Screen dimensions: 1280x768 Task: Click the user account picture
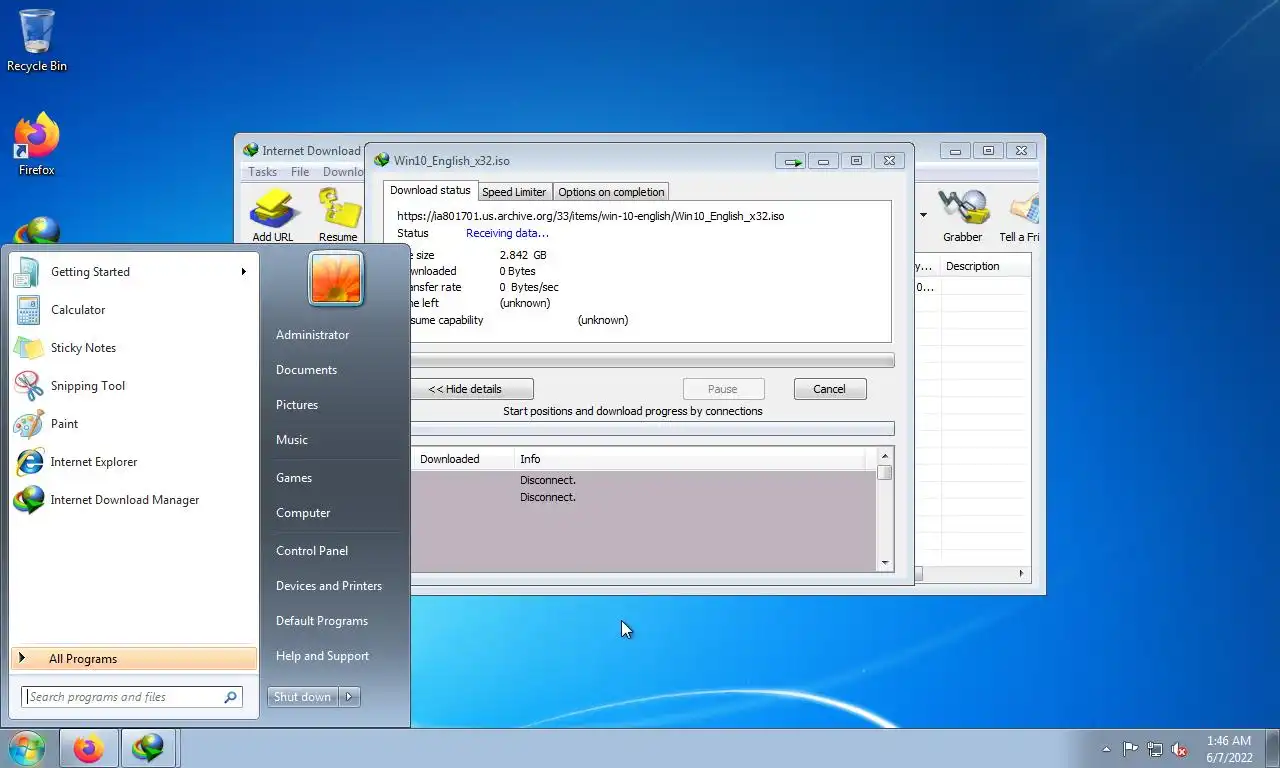pos(336,278)
